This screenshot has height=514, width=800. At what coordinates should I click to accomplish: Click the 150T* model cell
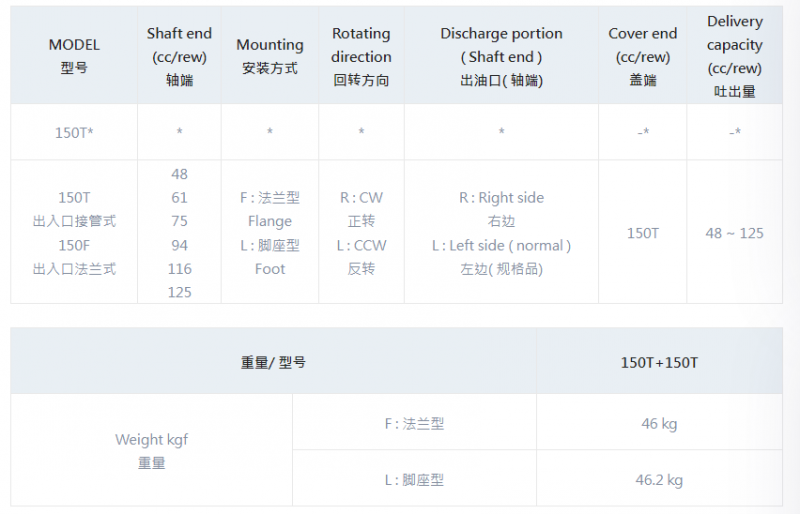point(74,133)
